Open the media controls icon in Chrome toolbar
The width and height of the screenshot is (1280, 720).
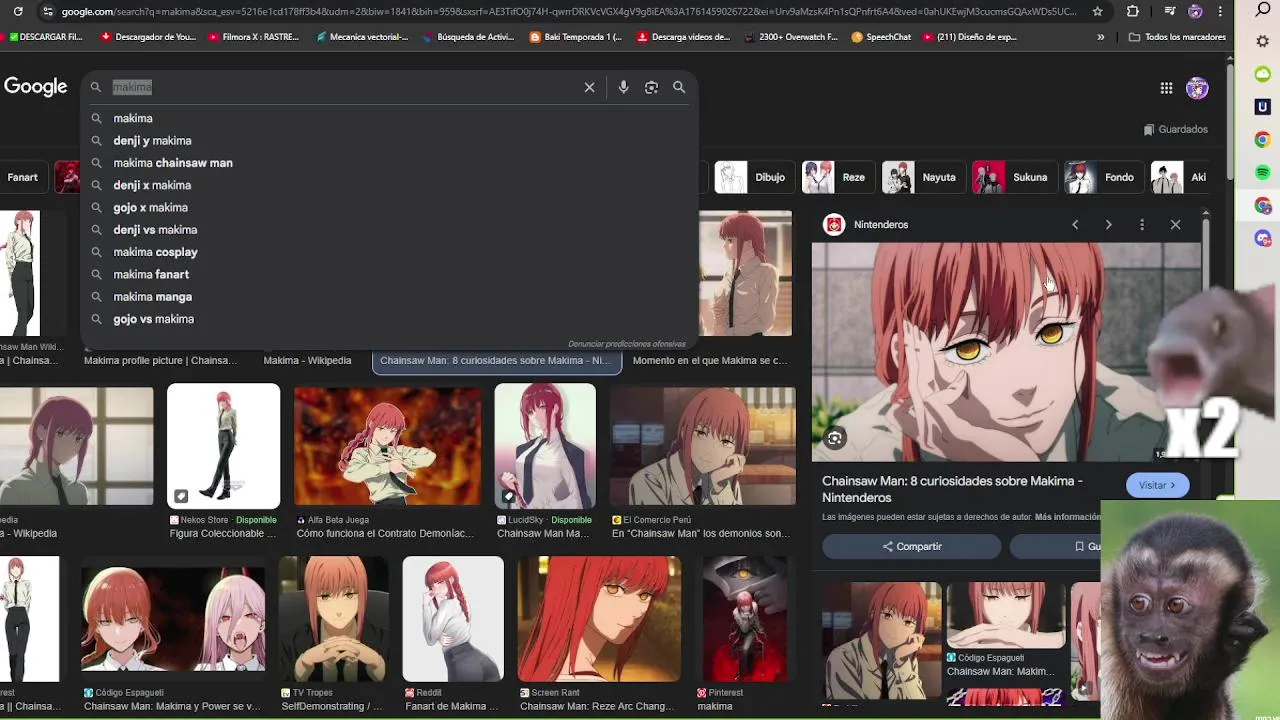[1170, 11]
